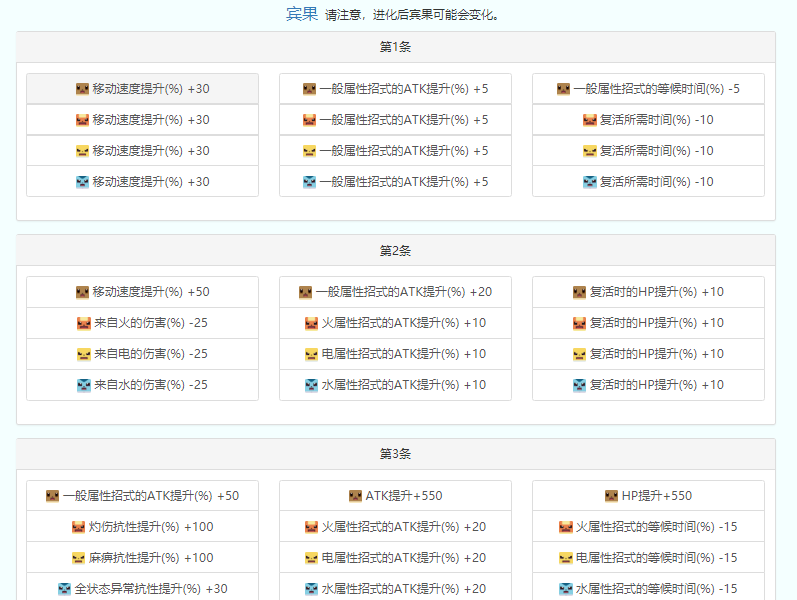Select the 移动速度提升(%) +50 entry
This screenshot has height=600, width=797.
[142, 292]
